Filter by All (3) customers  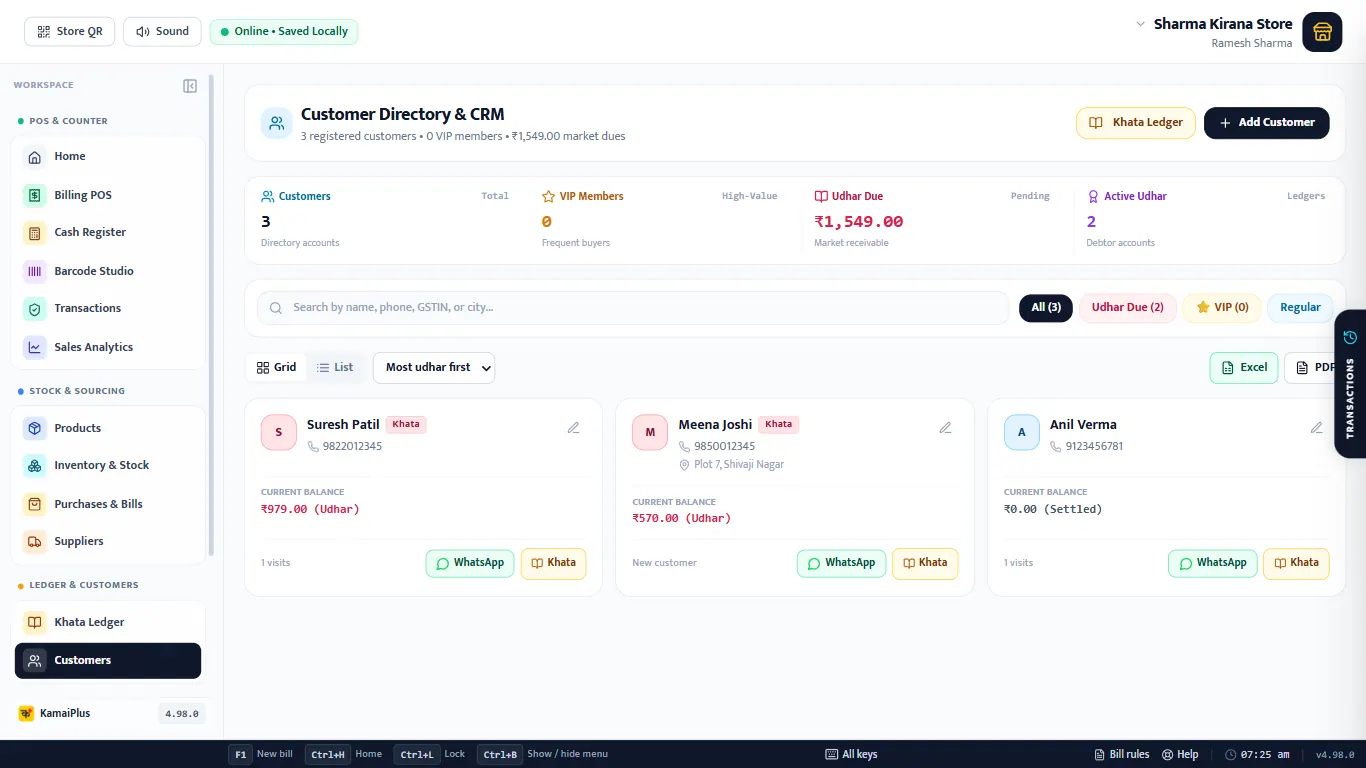coord(1046,308)
